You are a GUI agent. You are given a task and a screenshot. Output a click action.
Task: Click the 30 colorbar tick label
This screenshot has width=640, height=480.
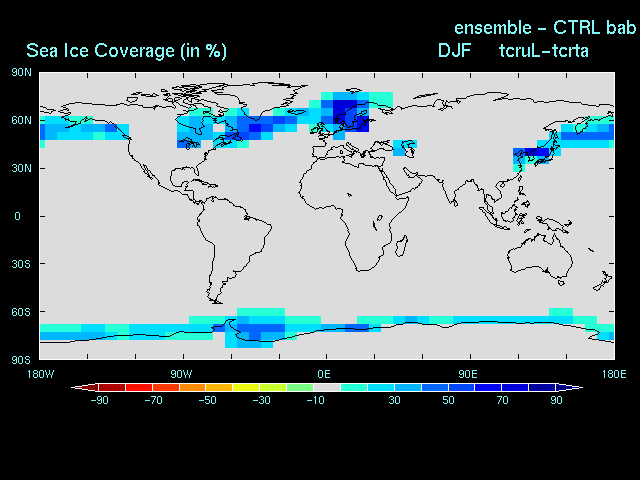click(394, 401)
